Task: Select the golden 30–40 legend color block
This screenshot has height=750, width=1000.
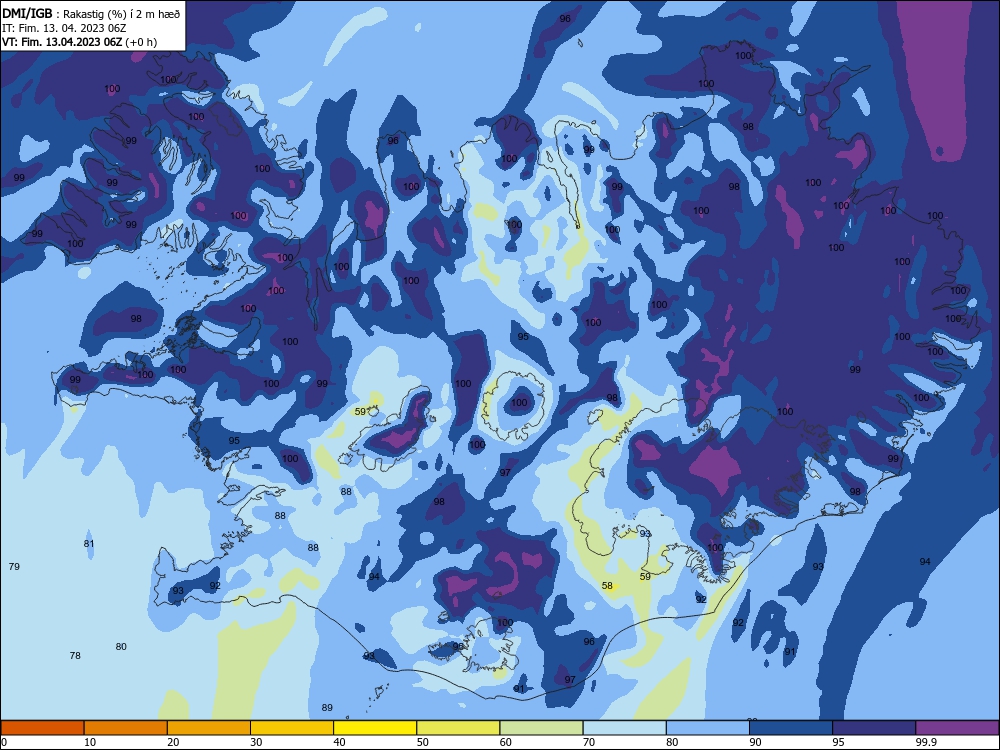Action: (292, 728)
